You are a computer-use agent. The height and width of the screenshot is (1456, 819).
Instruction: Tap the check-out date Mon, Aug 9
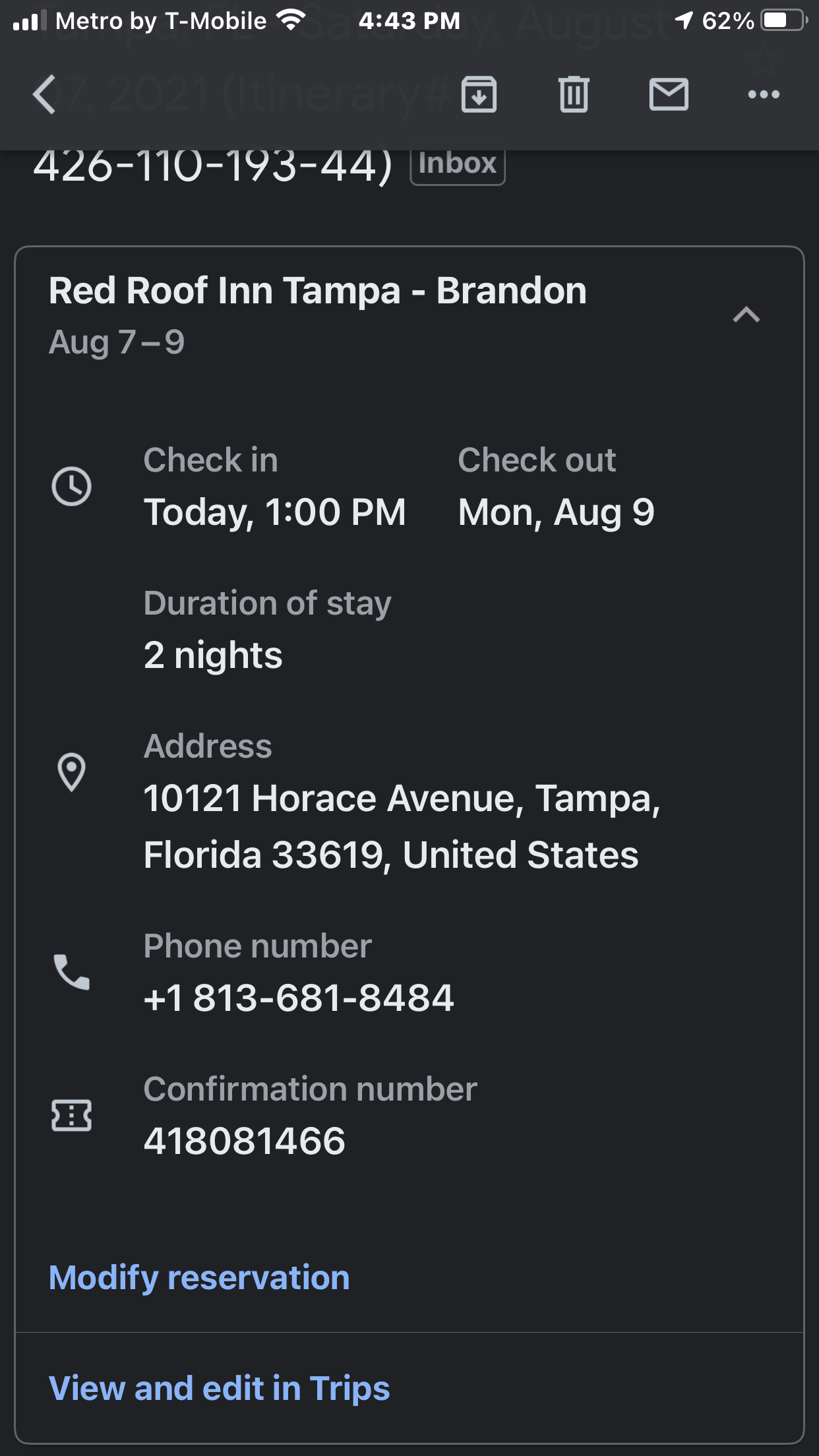click(x=556, y=512)
